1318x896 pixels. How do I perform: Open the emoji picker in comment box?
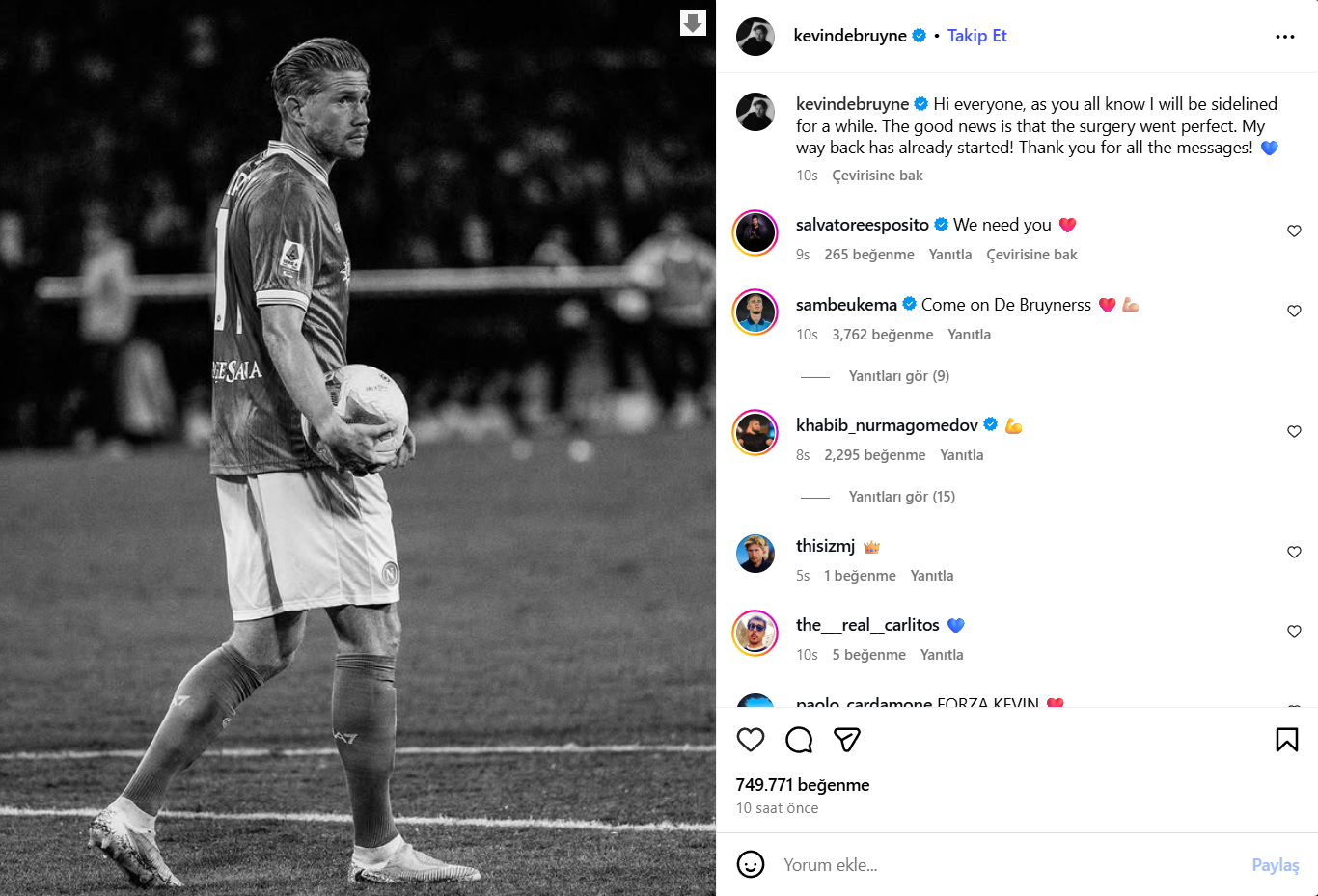coord(751,864)
